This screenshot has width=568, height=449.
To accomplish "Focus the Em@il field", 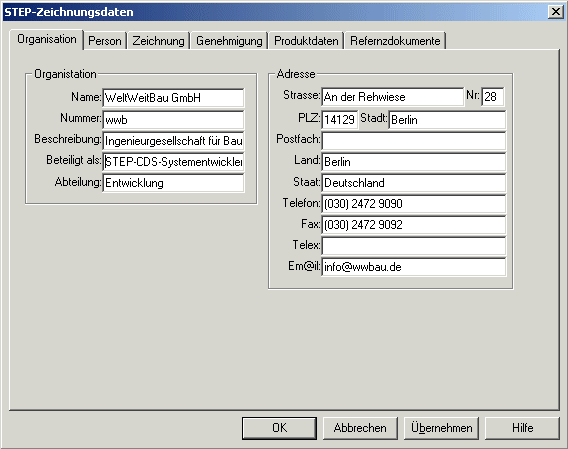I will tap(414, 267).
